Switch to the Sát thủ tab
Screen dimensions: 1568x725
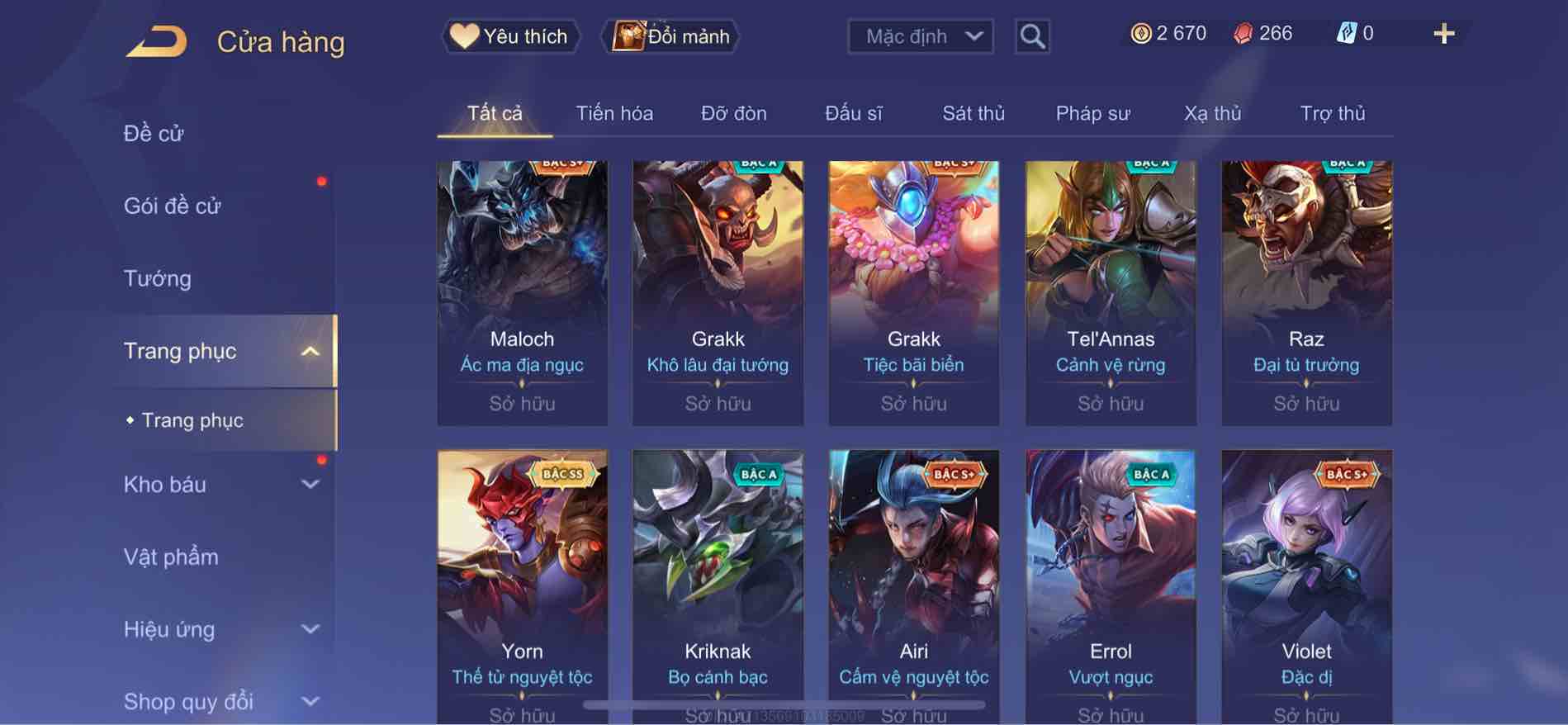pyautogui.click(x=973, y=113)
